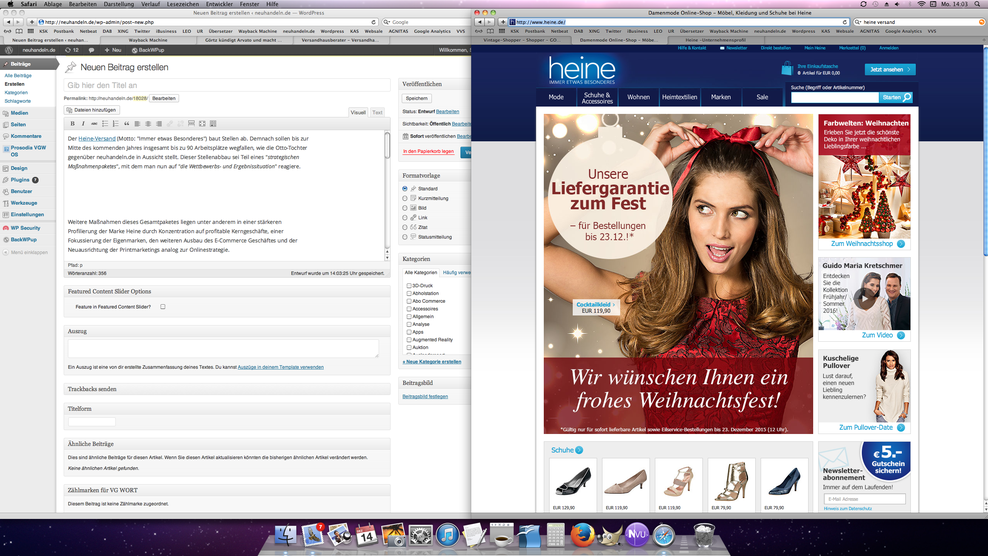Image resolution: width=988 pixels, height=556 pixels.
Task: Toggle fullscreen writing mode icon
Action: pyautogui.click(x=202, y=124)
